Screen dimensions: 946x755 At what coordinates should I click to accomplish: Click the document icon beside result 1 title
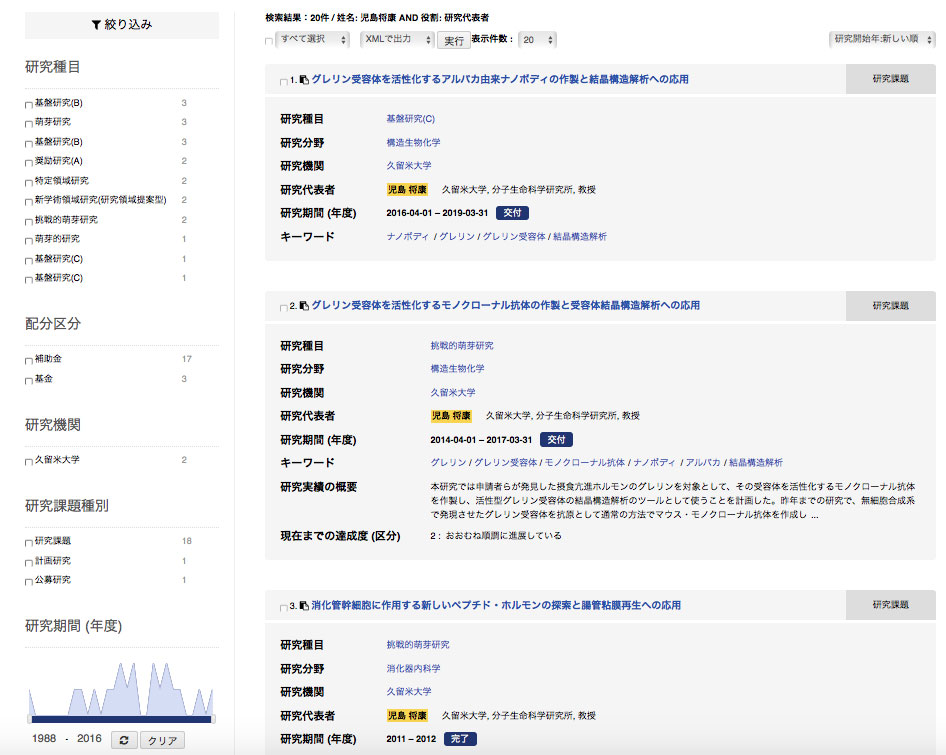pyautogui.click(x=304, y=79)
